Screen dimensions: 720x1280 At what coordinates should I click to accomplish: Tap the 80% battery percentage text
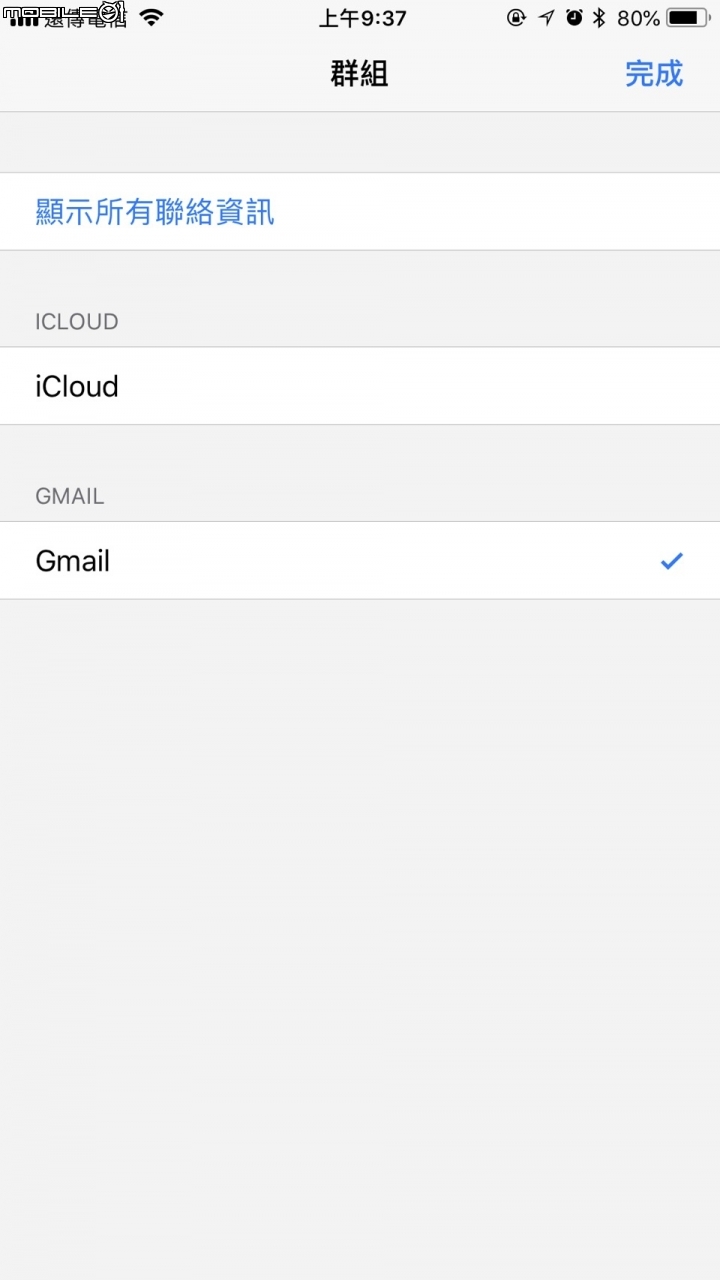point(638,18)
